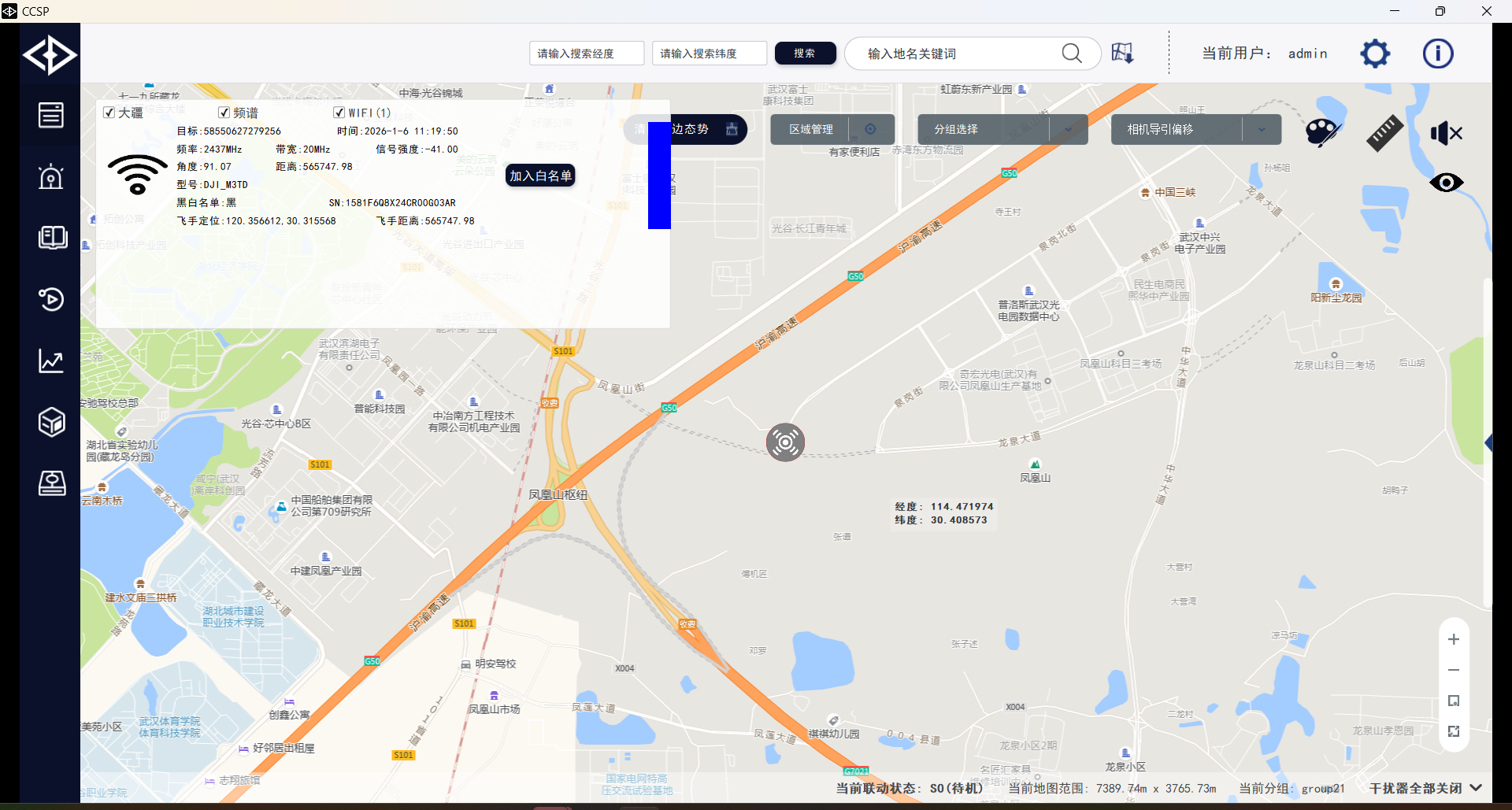Open the trend chart statistics sidebar icon
The width and height of the screenshot is (1512, 810).
(51, 361)
